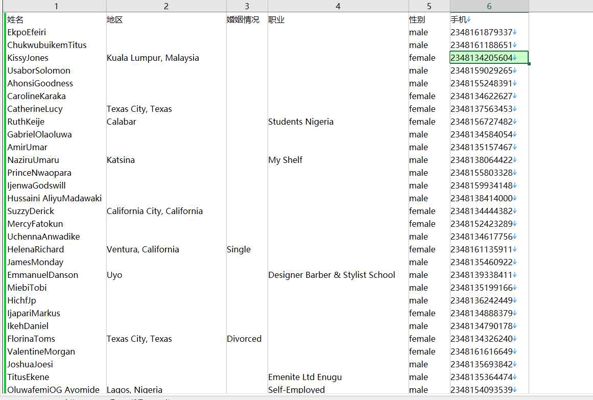Select the name cell HichfJp
This screenshot has height=400, width=593.
56,301
